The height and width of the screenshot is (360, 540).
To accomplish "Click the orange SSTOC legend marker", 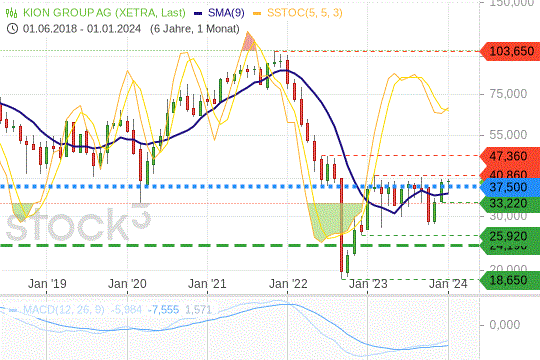I will [257, 13].
